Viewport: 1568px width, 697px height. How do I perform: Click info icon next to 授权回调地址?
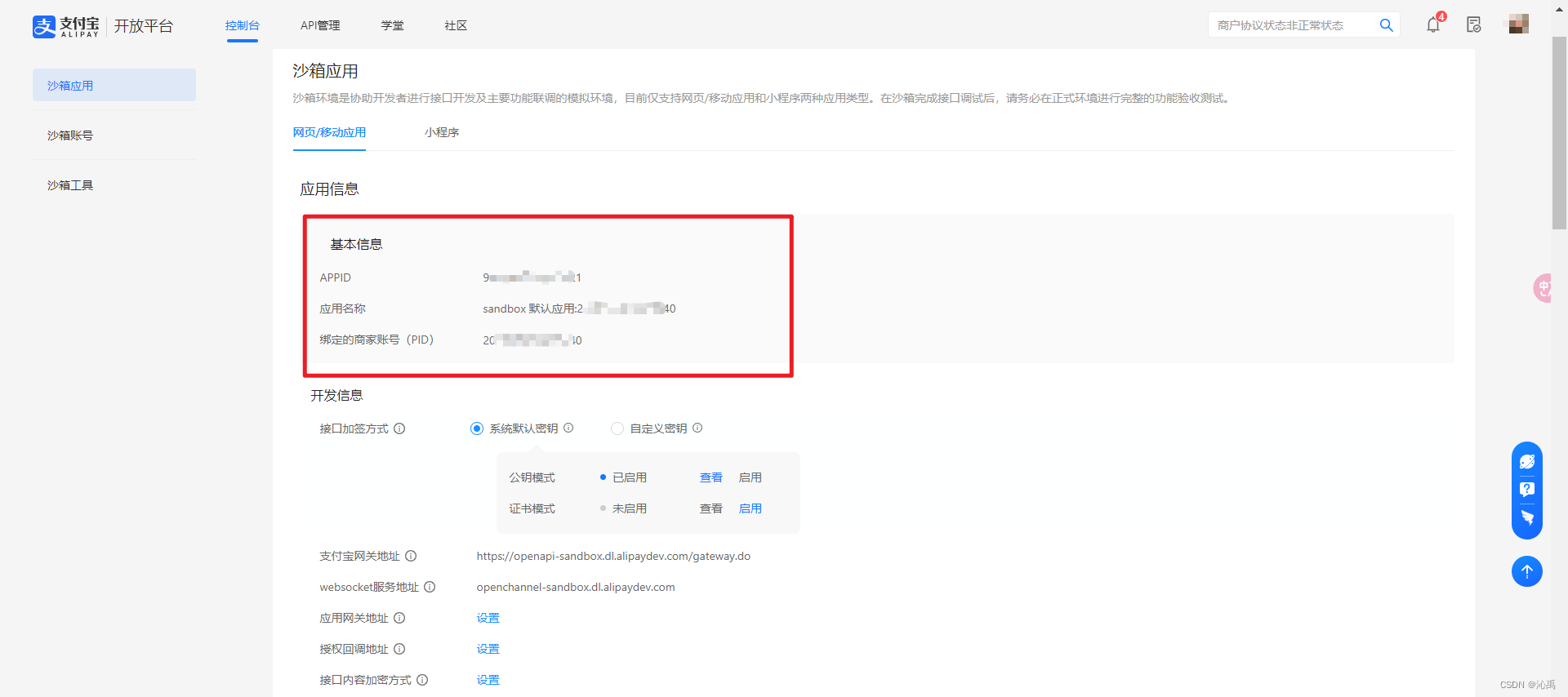[399, 649]
